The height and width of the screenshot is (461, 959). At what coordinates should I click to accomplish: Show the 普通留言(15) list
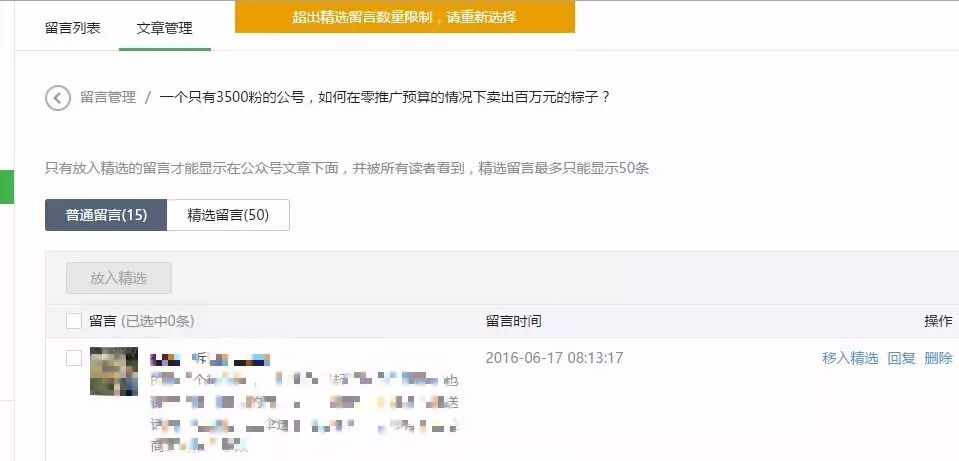tap(106, 215)
